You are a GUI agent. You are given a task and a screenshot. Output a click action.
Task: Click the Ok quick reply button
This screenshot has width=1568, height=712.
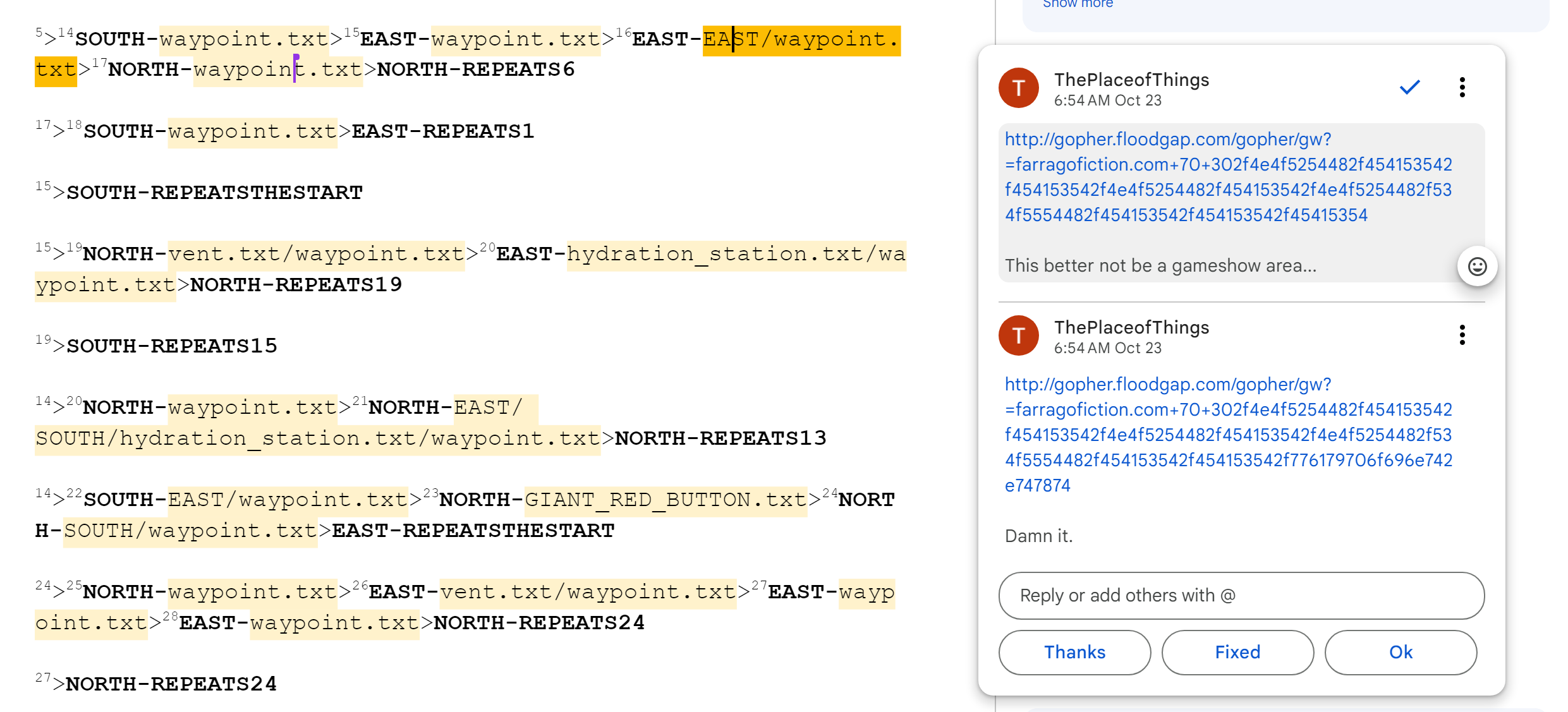[1401, 652]
